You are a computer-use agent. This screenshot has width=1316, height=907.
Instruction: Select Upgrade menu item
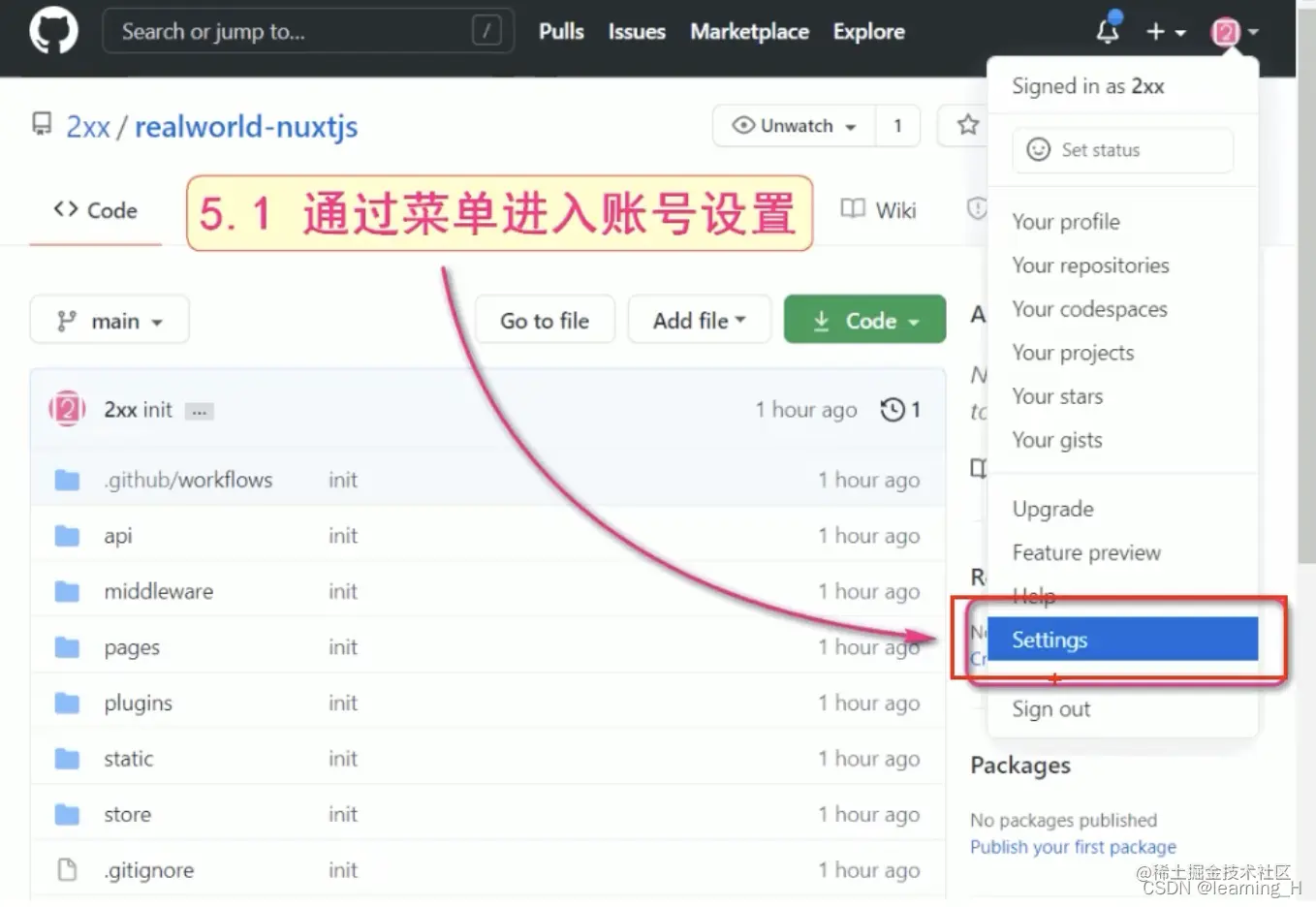pos(1052,509)
